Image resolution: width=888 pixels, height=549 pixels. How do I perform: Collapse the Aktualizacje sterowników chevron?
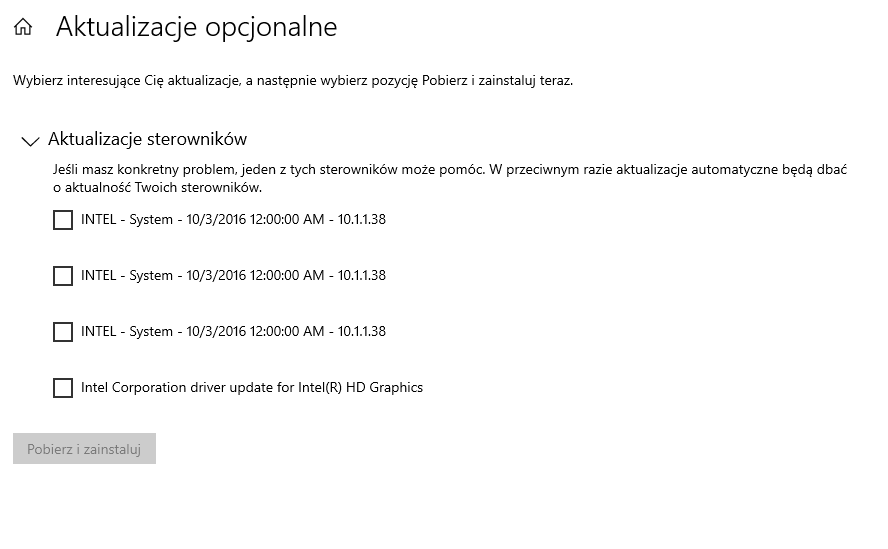pos(30,141)
